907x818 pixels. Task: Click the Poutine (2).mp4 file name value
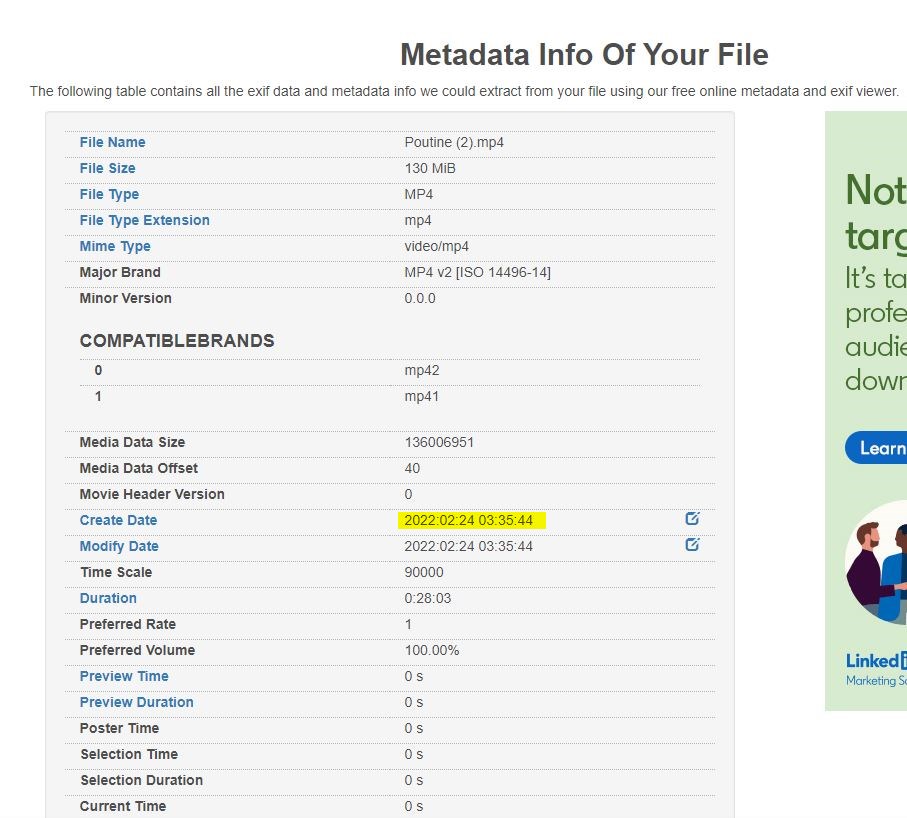(454, 142)
